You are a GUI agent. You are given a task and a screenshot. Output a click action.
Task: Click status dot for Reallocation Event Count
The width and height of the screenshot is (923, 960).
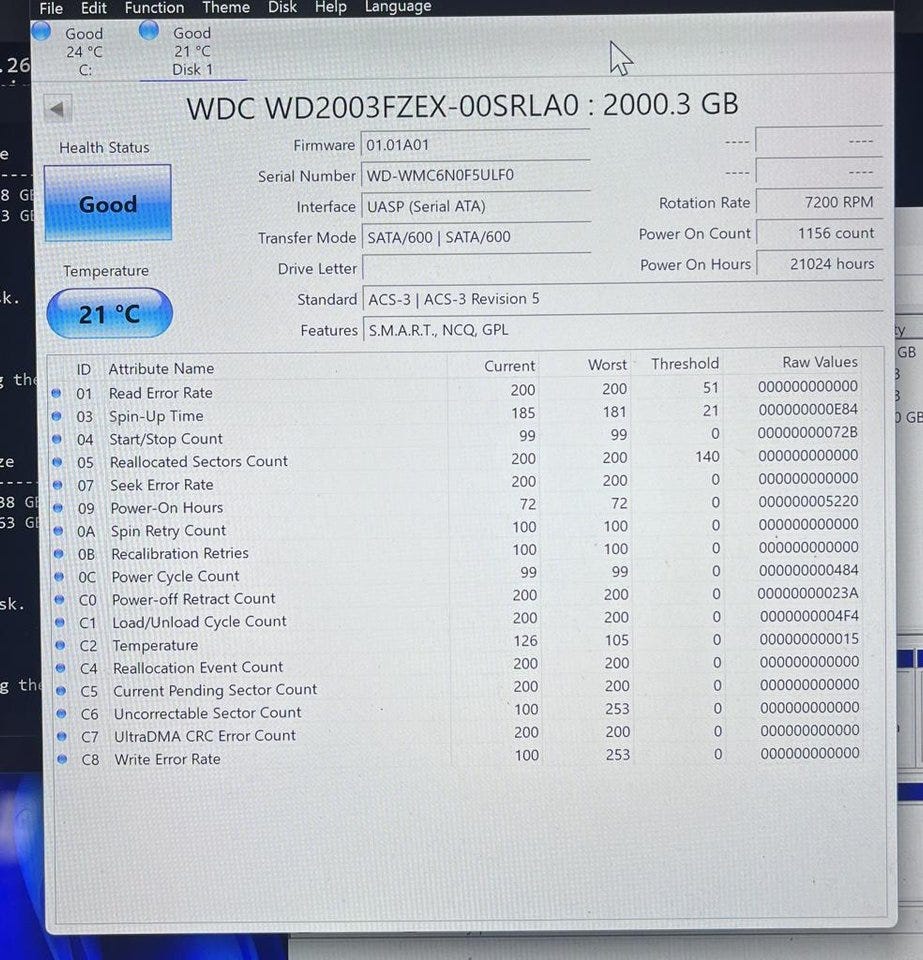61,668
